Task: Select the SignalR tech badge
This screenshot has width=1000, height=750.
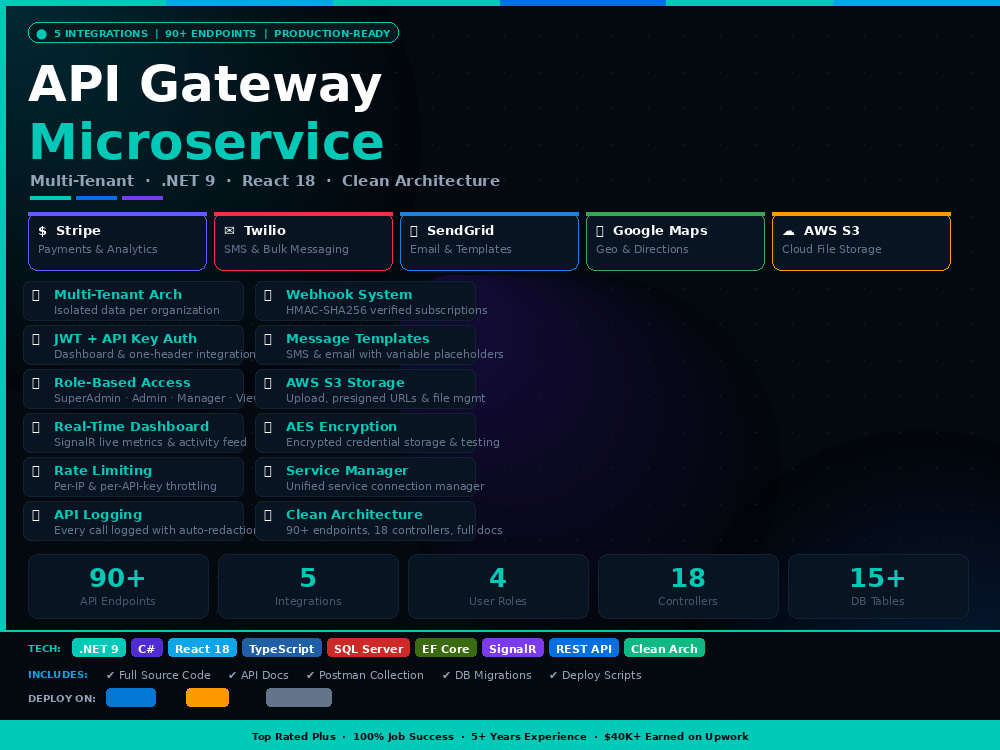Action: (x=513, y=648)
